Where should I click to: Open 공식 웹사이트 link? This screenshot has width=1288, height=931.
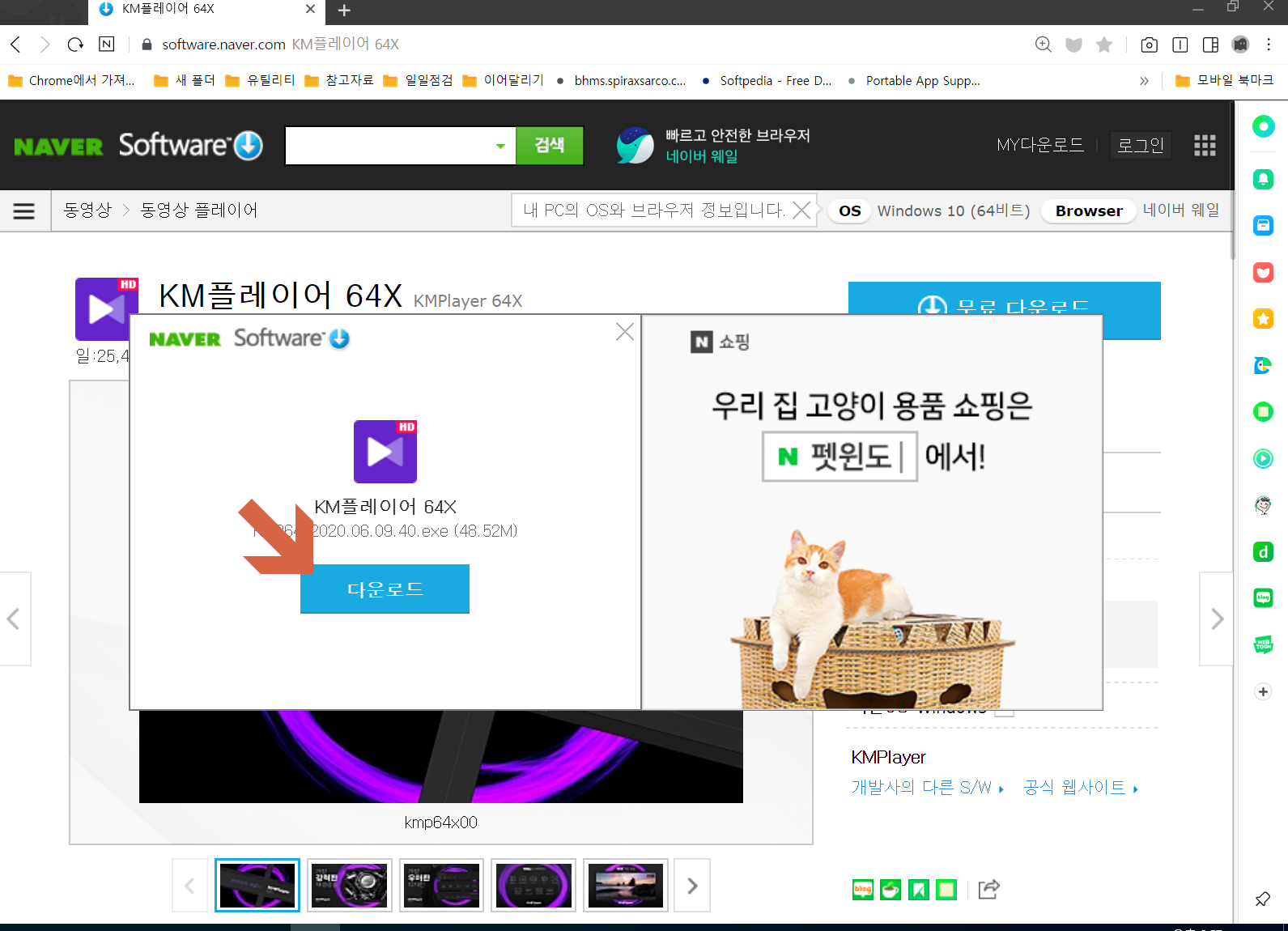[x=1081, y=788]
